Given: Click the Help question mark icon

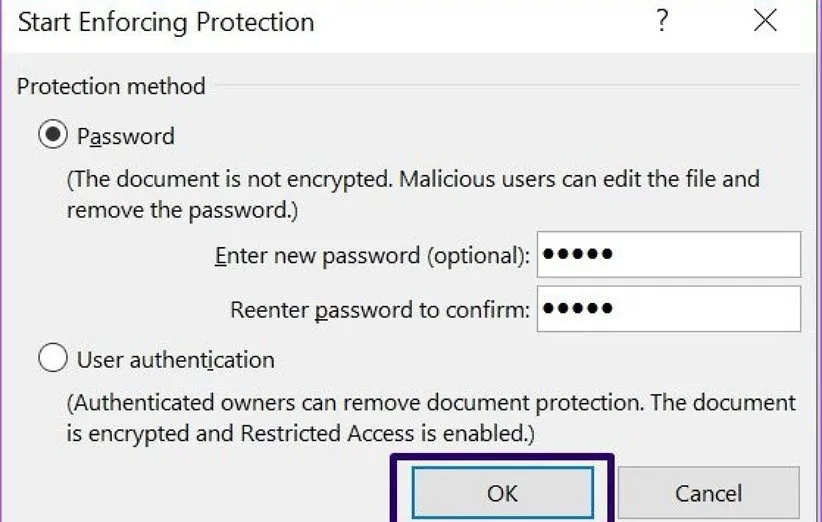Looking at the screenshot, I should 661,22.
